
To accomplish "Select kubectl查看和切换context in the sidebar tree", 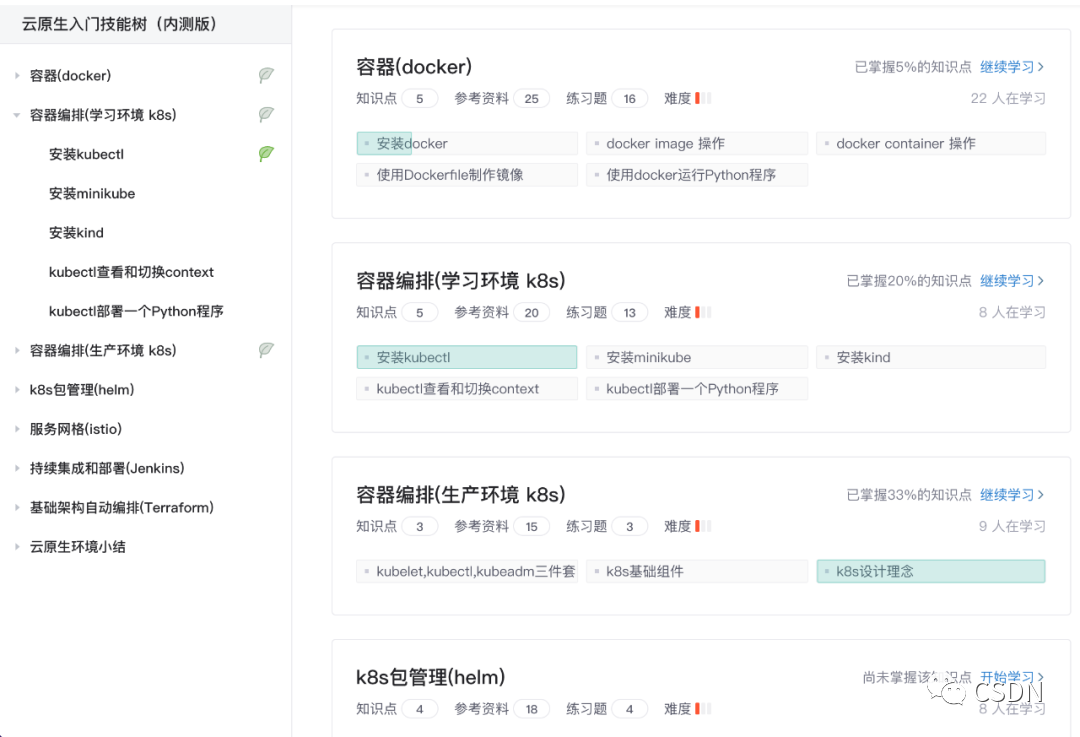I will point(131,272).
